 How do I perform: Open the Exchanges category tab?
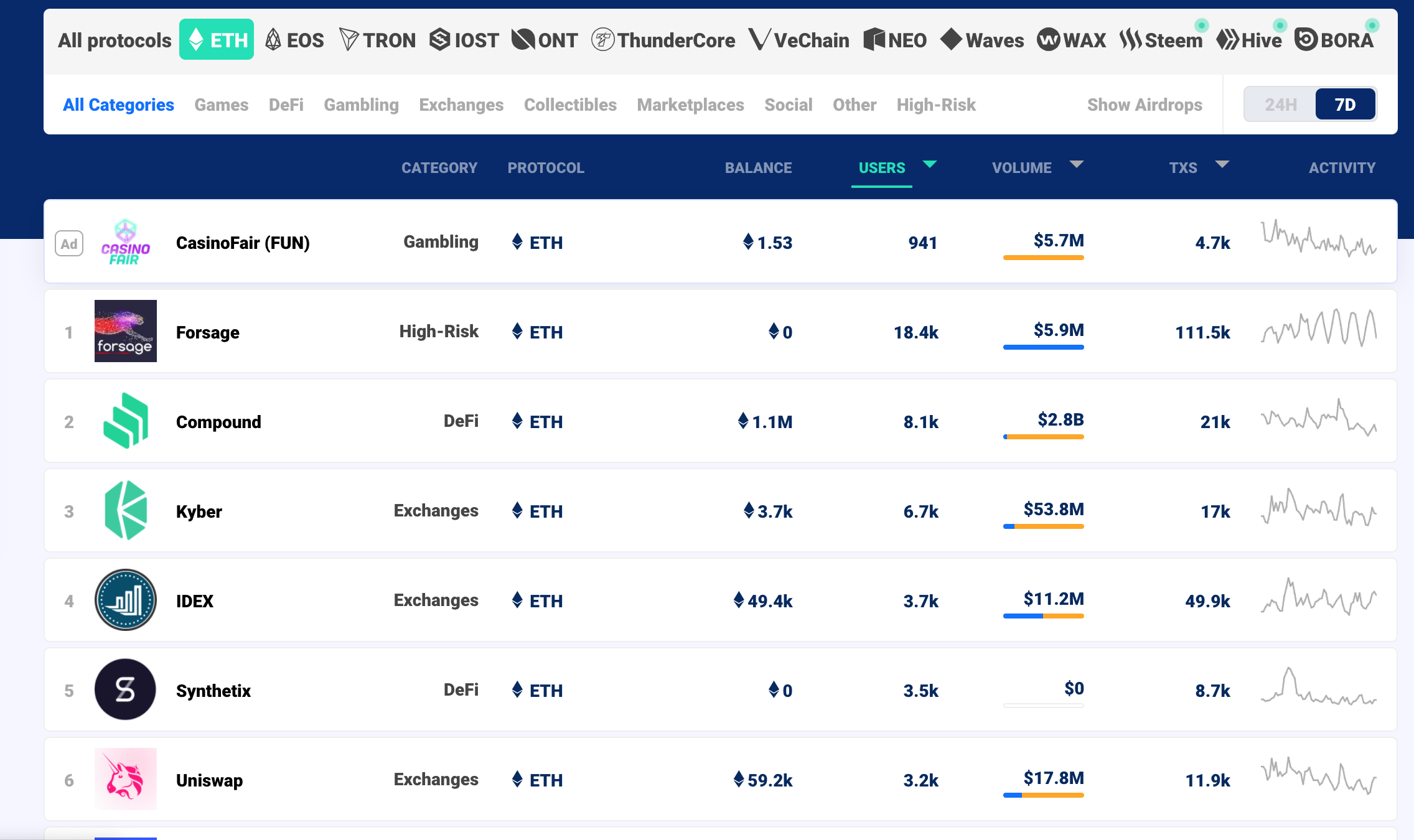461,105
